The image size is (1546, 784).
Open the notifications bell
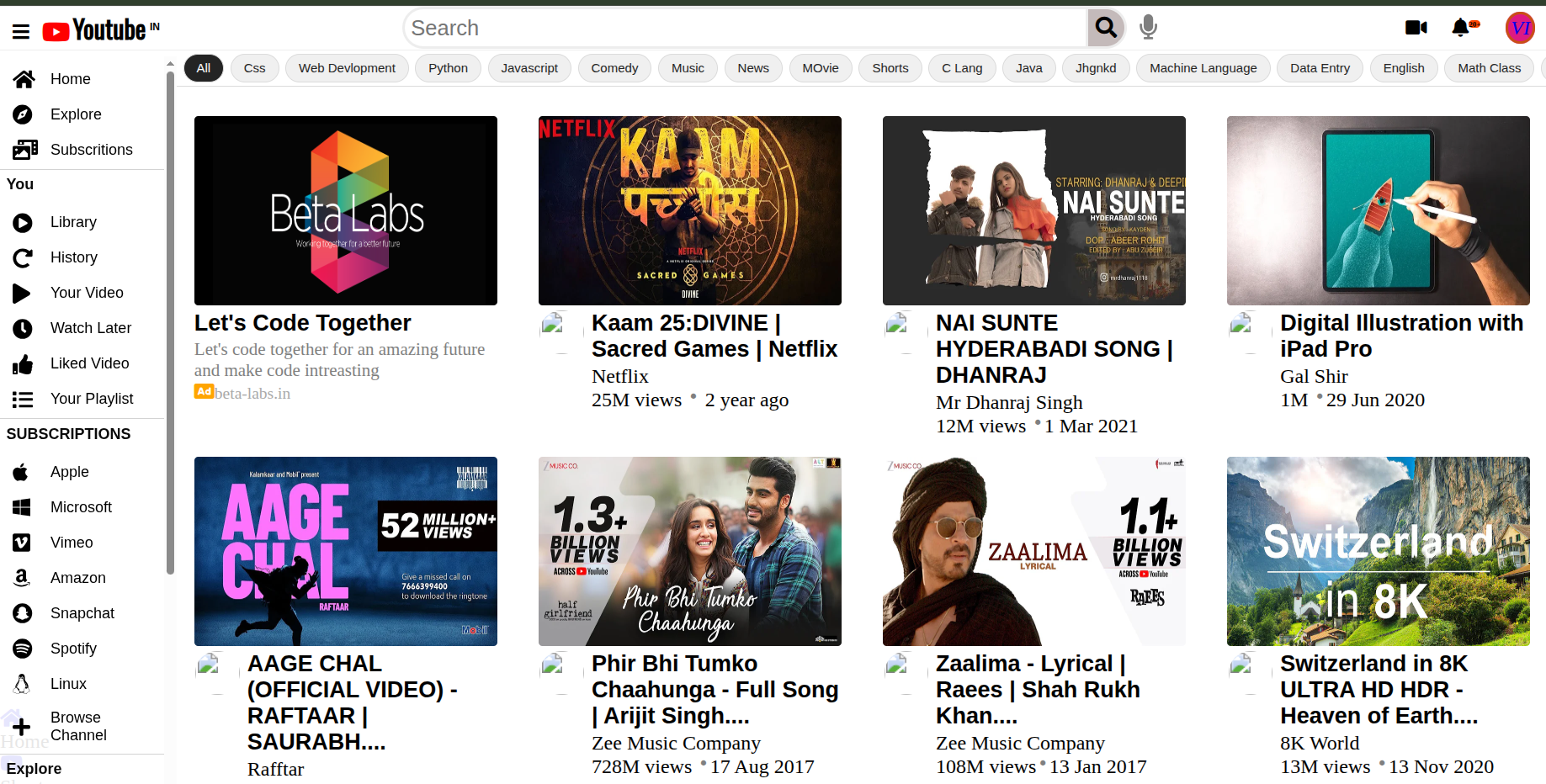(1461, 28)
